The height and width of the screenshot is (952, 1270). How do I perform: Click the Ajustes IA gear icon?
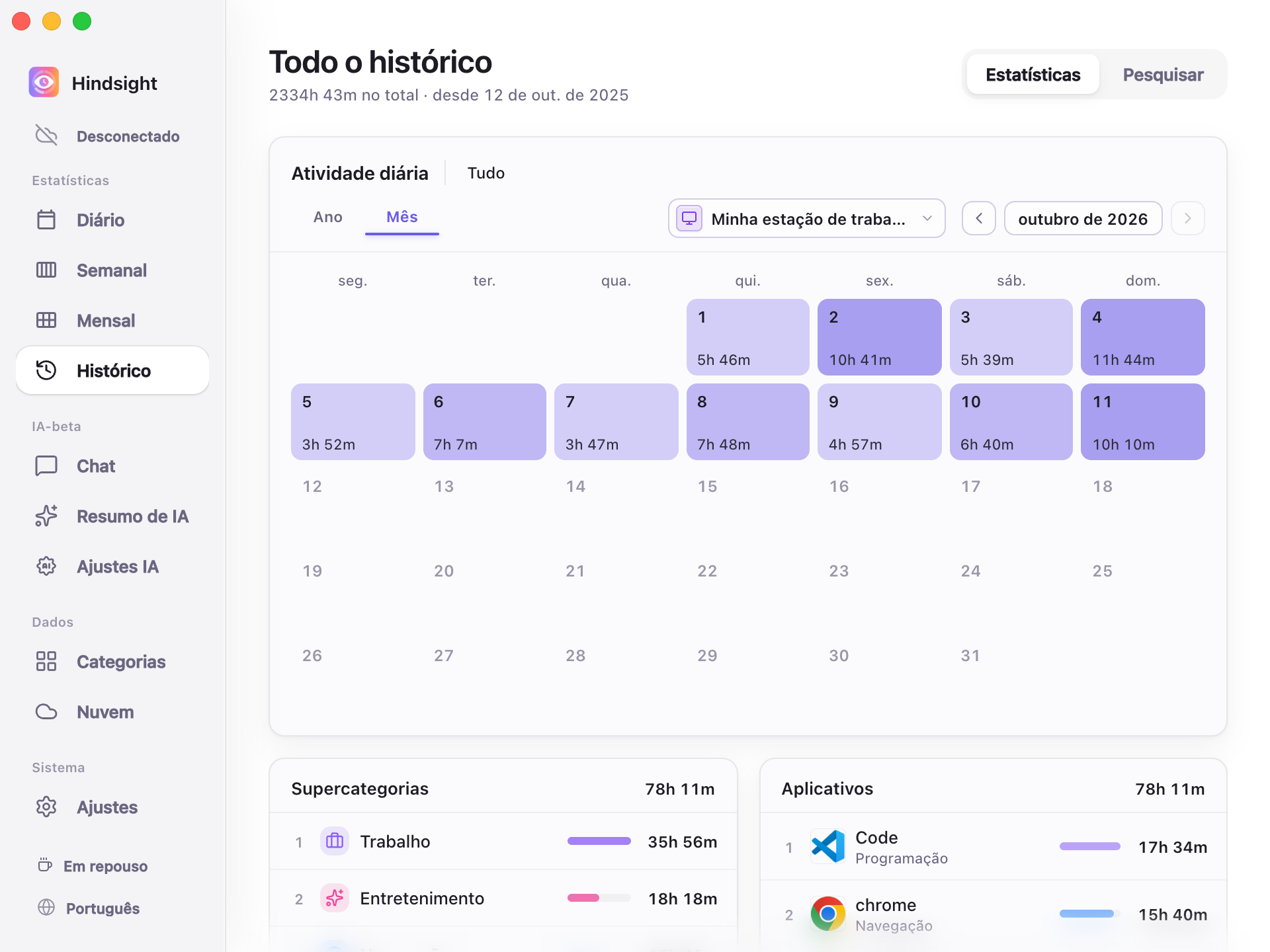click(x=46, y=566)
